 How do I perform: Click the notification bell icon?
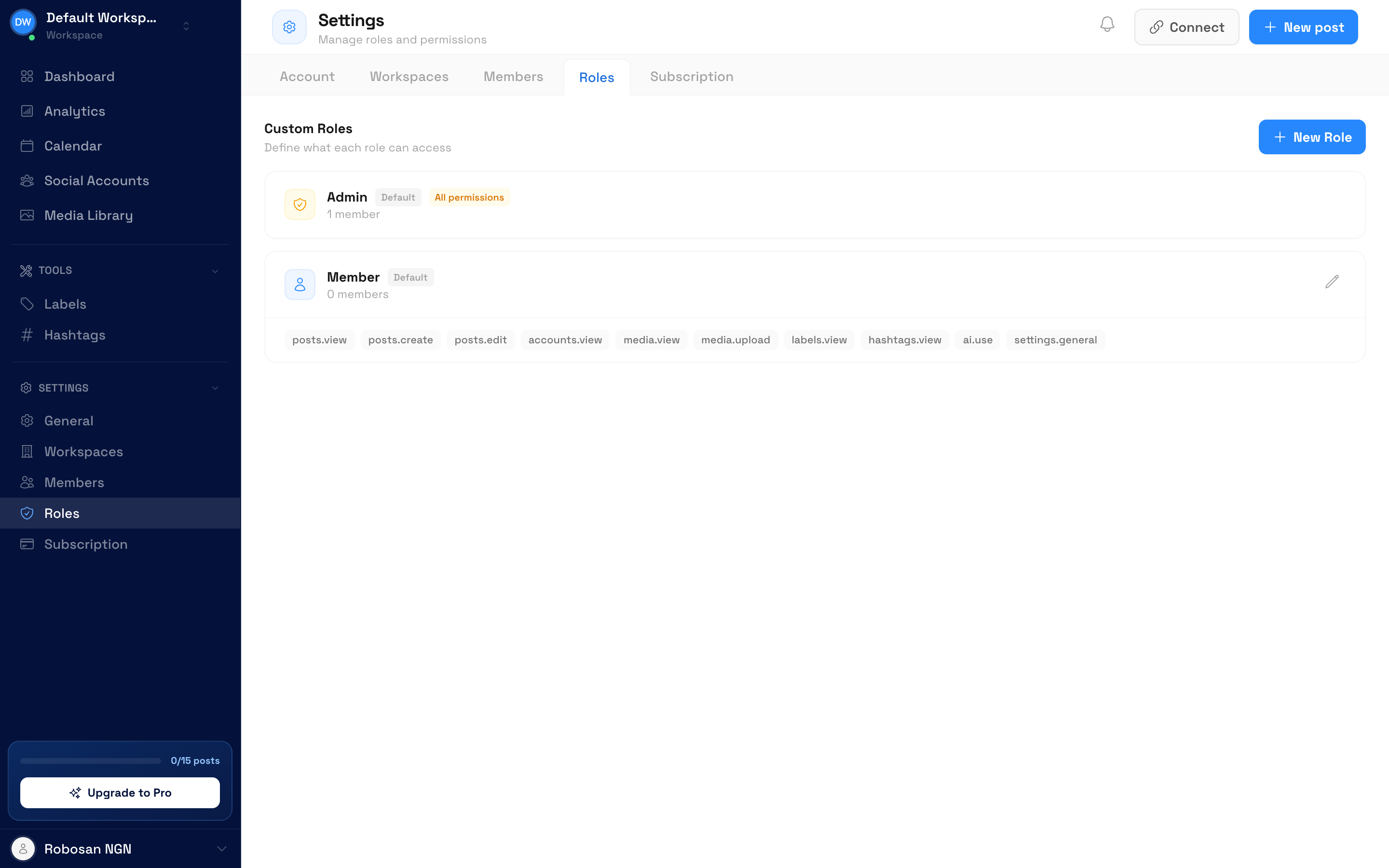(x=1107, y=25)
